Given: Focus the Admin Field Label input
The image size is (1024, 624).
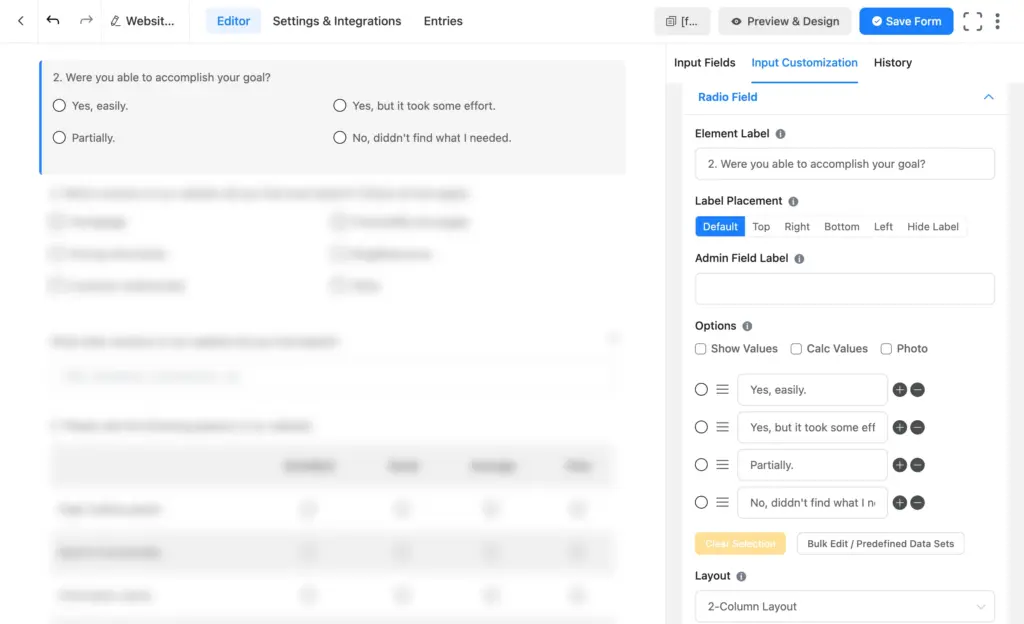Looking at the screenshot, I should coord(844,289).
